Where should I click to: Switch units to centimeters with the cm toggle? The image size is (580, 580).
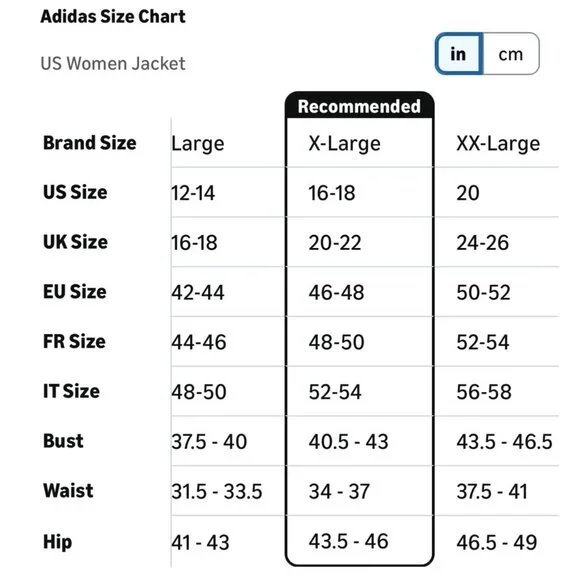point(511,54)
